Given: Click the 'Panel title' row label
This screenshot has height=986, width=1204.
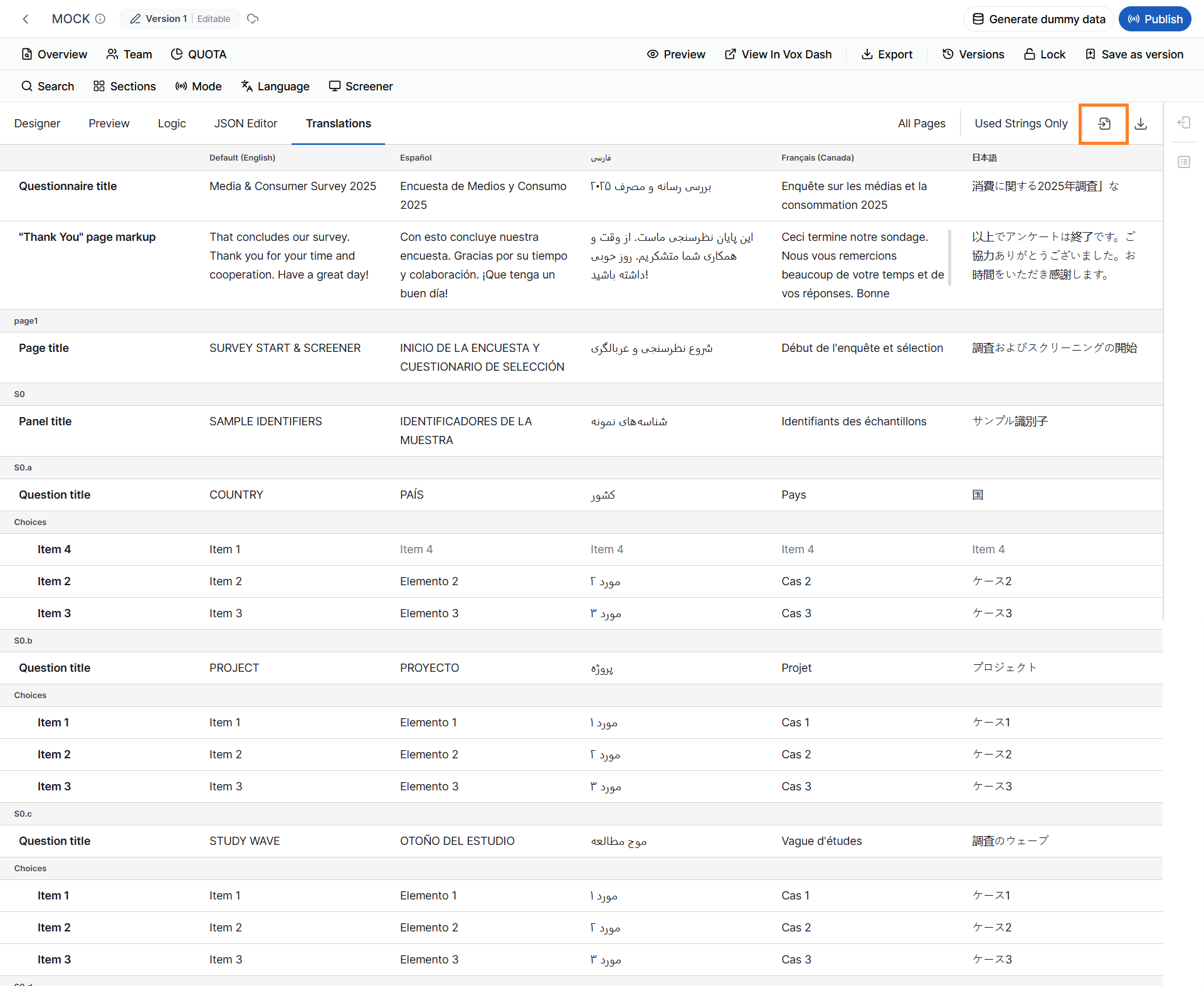Looking at the screenshot, I should (45, 421).
